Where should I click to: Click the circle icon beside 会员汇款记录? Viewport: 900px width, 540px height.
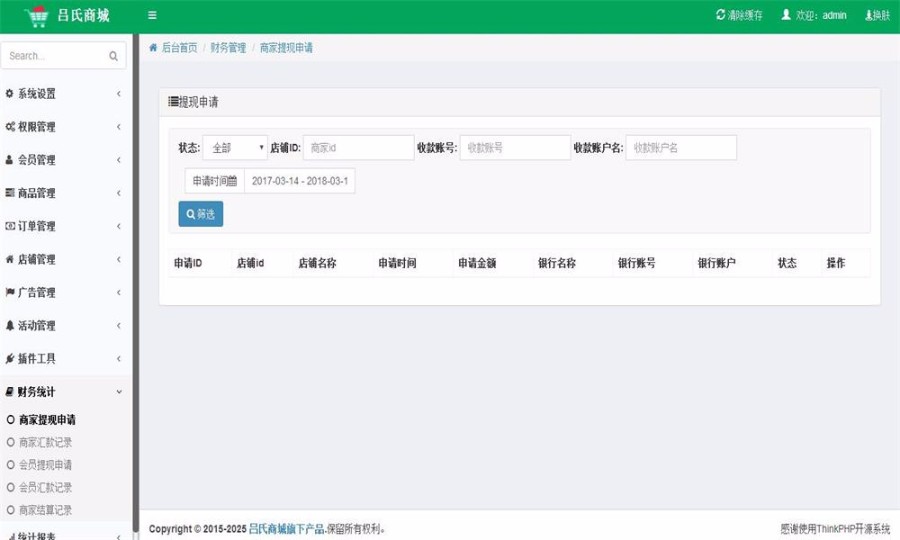[10, 487]
